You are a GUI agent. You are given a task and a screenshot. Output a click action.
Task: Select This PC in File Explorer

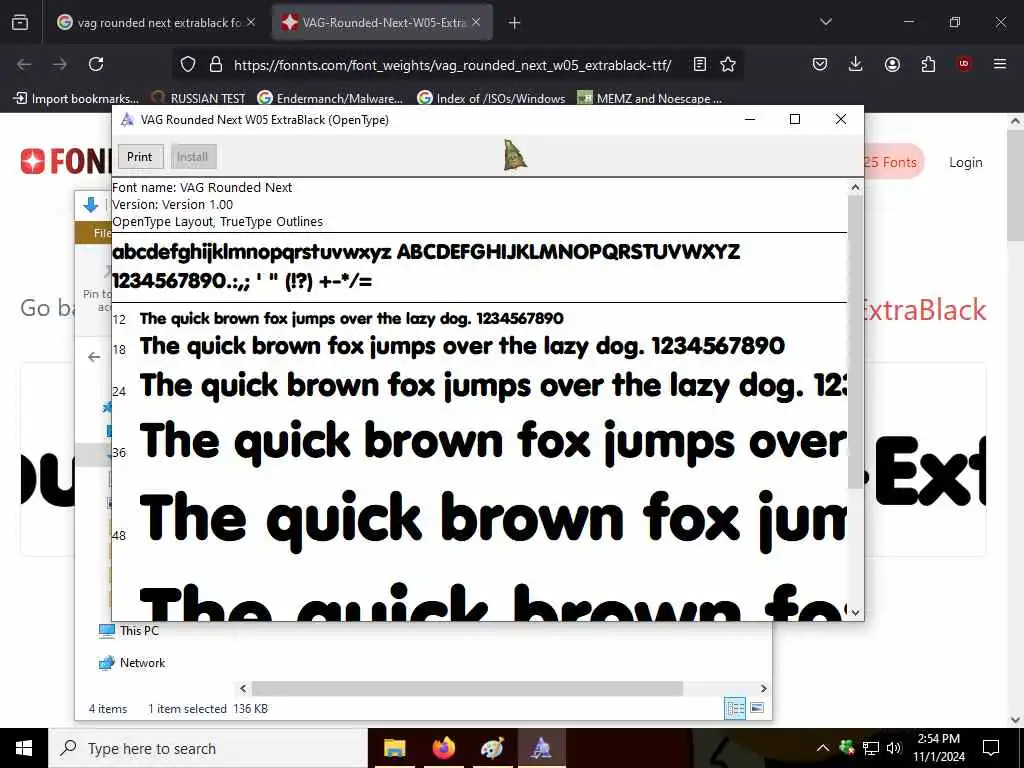(x=129, y=631)
